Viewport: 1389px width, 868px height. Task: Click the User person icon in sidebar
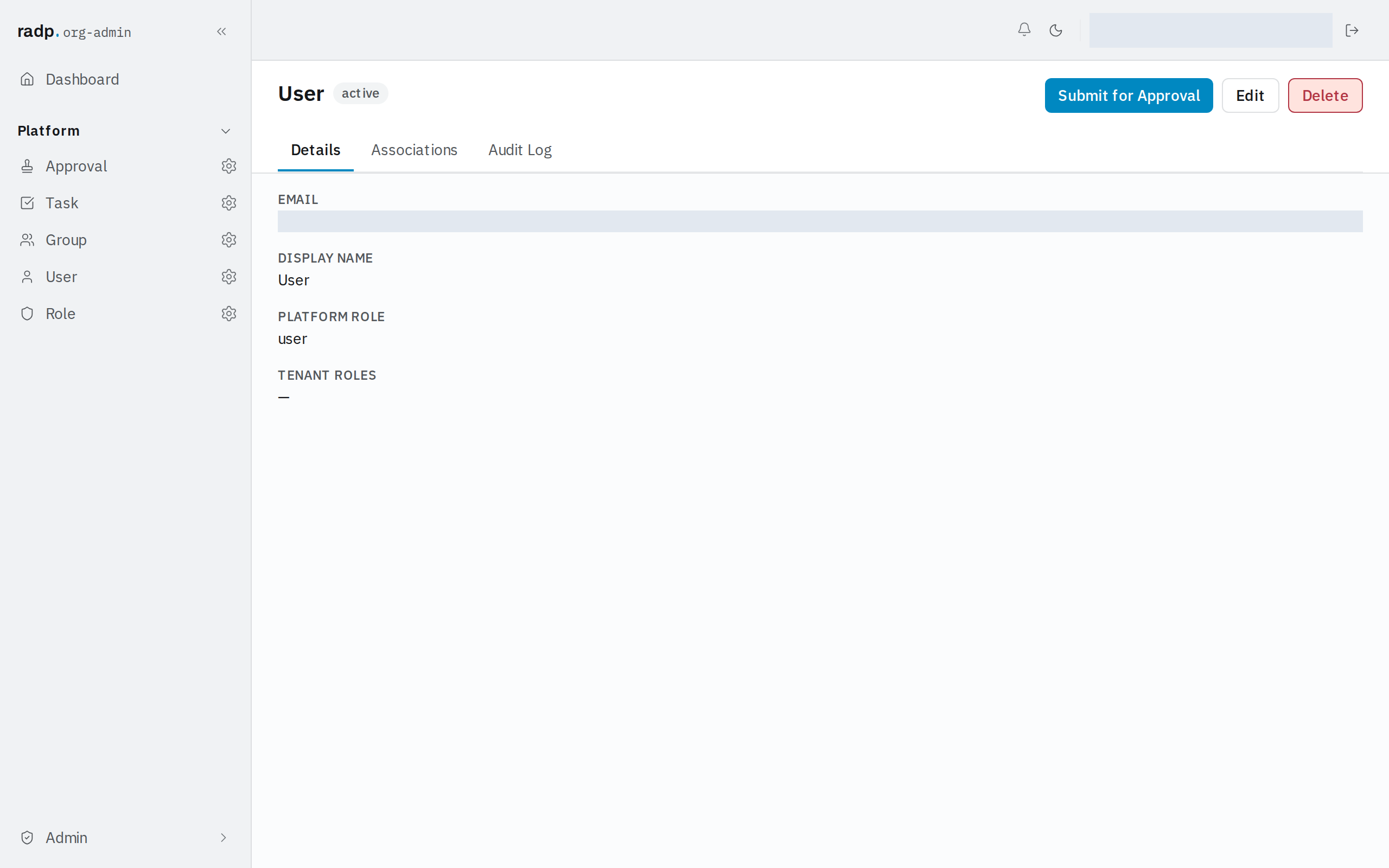pyautogui.click(x=27, y=277)
